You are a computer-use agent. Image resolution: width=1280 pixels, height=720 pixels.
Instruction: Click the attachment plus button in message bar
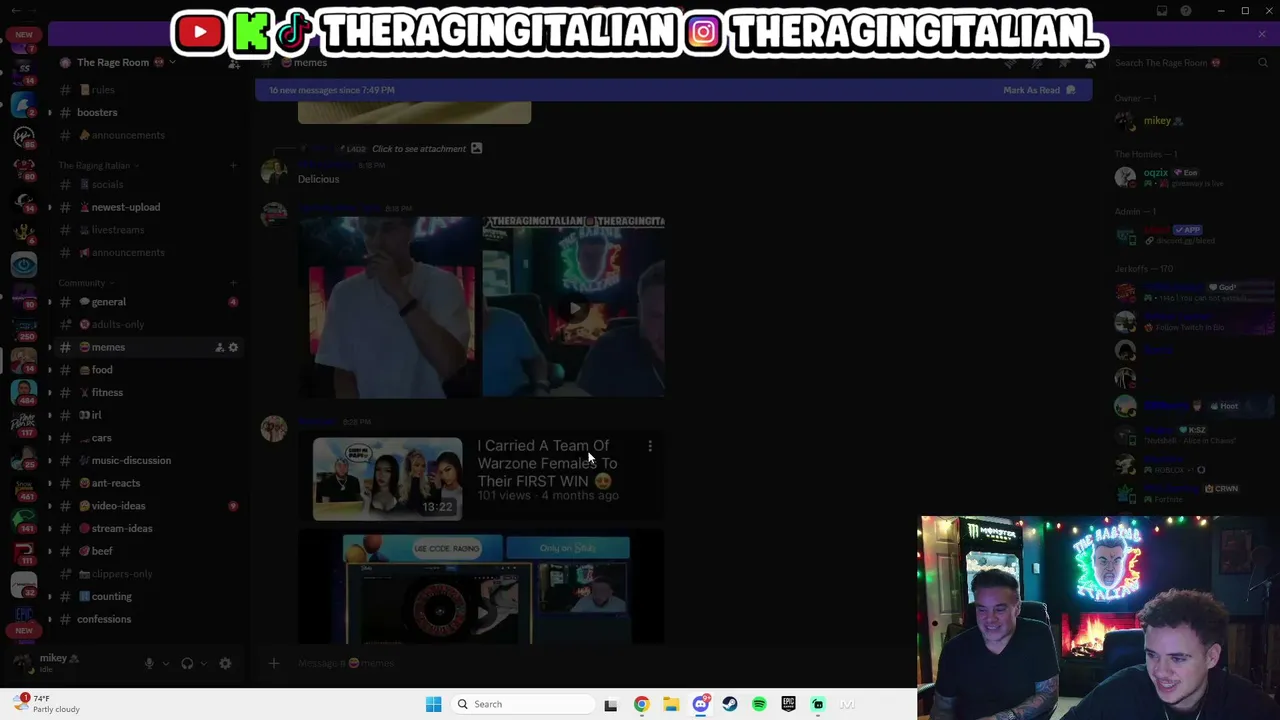(273, 663)
